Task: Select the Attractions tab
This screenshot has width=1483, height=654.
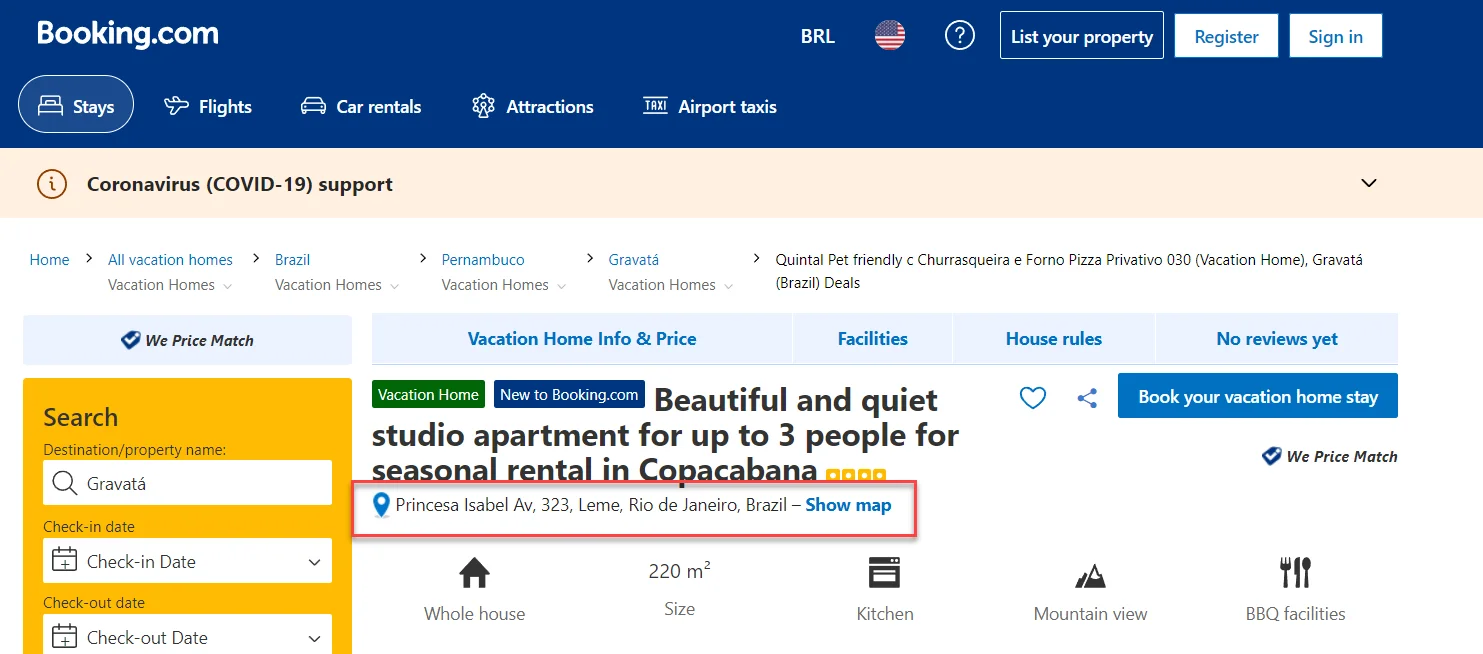Action: click(532, 106)
